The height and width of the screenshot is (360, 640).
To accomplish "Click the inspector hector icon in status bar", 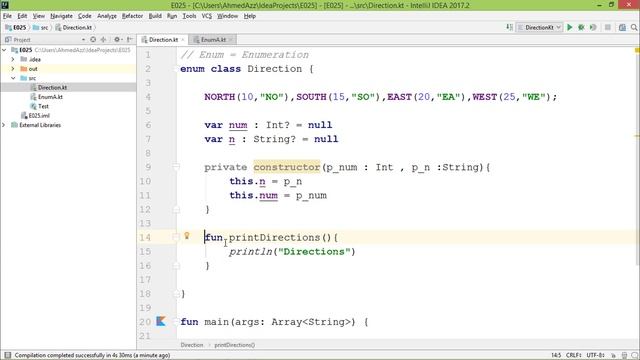I will tap(624, 356).
